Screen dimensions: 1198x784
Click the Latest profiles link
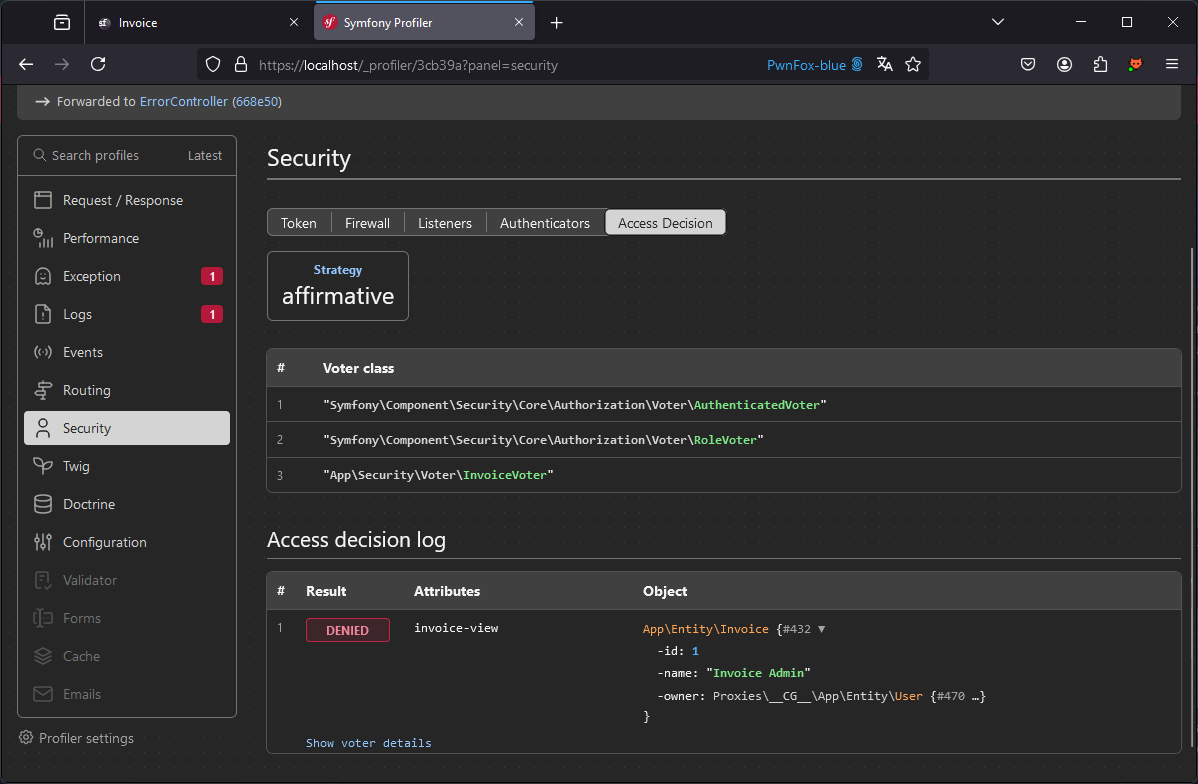point(205,155)
